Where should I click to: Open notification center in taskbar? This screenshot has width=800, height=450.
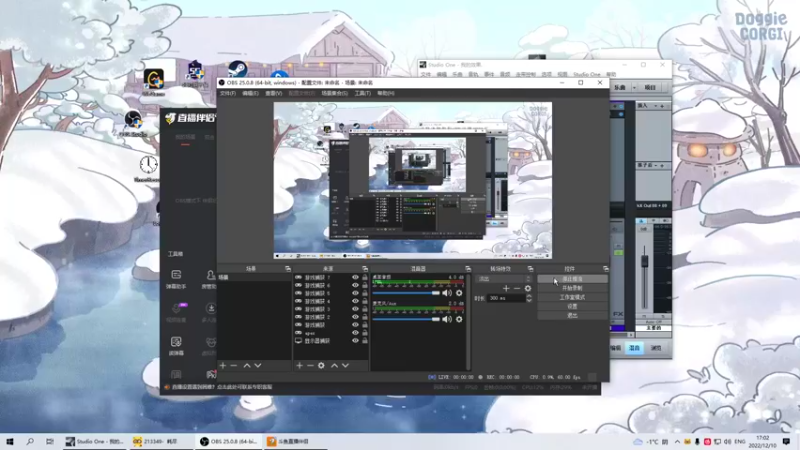click(x=786, y=441)
